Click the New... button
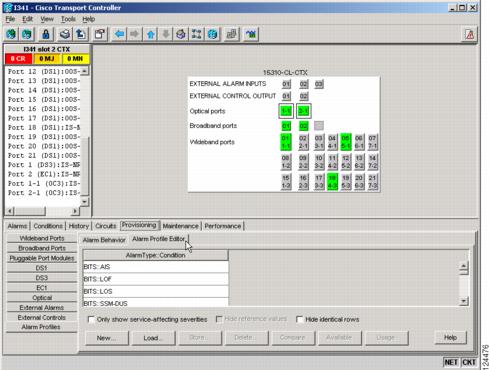Image resolution: width=489 pixels, height=370 pixels. coord(107,338)
